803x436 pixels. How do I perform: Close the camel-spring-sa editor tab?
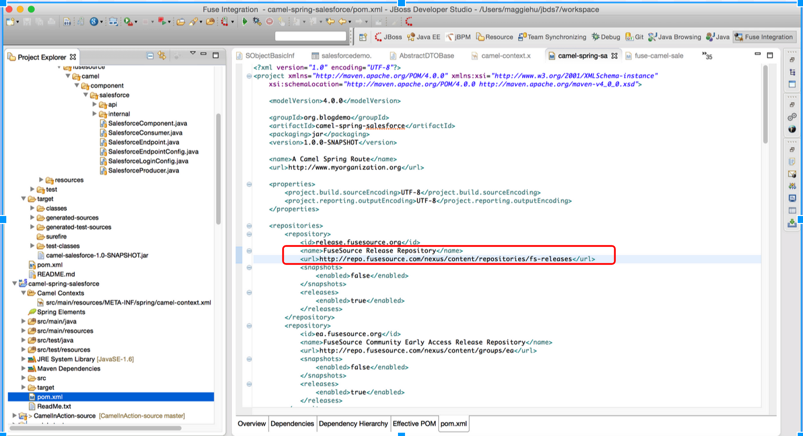614,56
